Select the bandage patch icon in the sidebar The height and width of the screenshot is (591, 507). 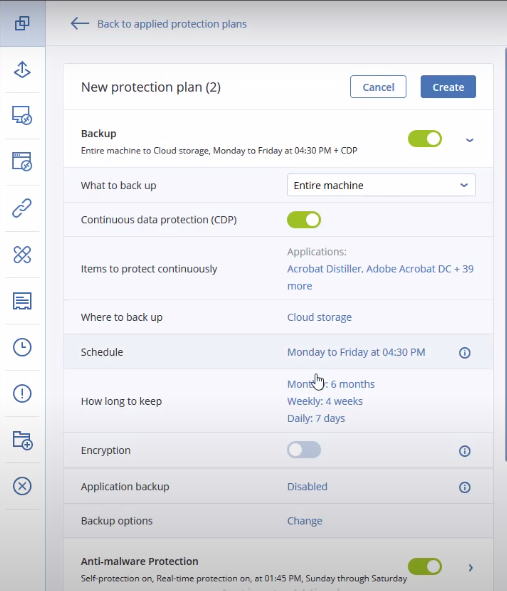click(22, 254)
